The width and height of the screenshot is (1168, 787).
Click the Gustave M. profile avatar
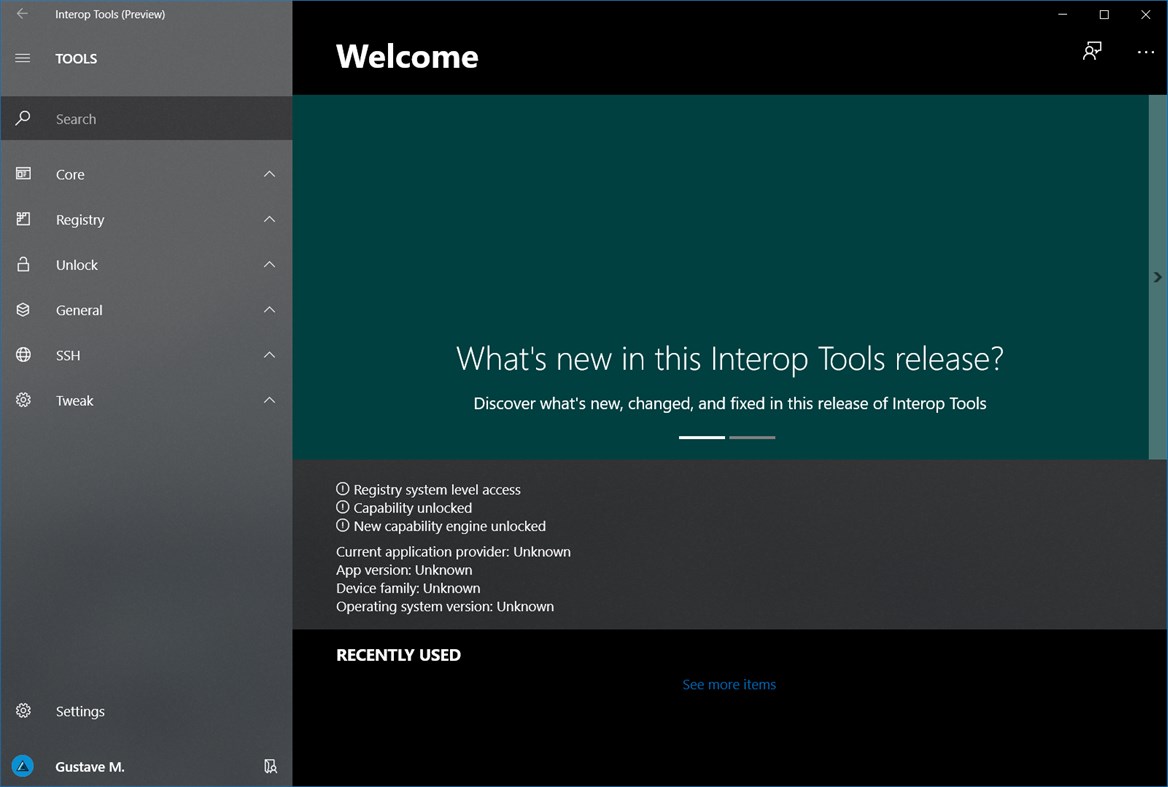click(23, 765)
